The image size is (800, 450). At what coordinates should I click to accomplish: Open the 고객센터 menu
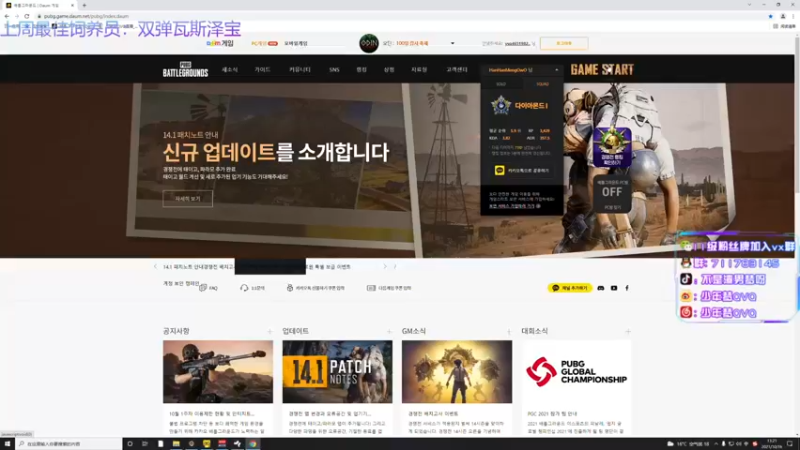[x=457, y=70]
